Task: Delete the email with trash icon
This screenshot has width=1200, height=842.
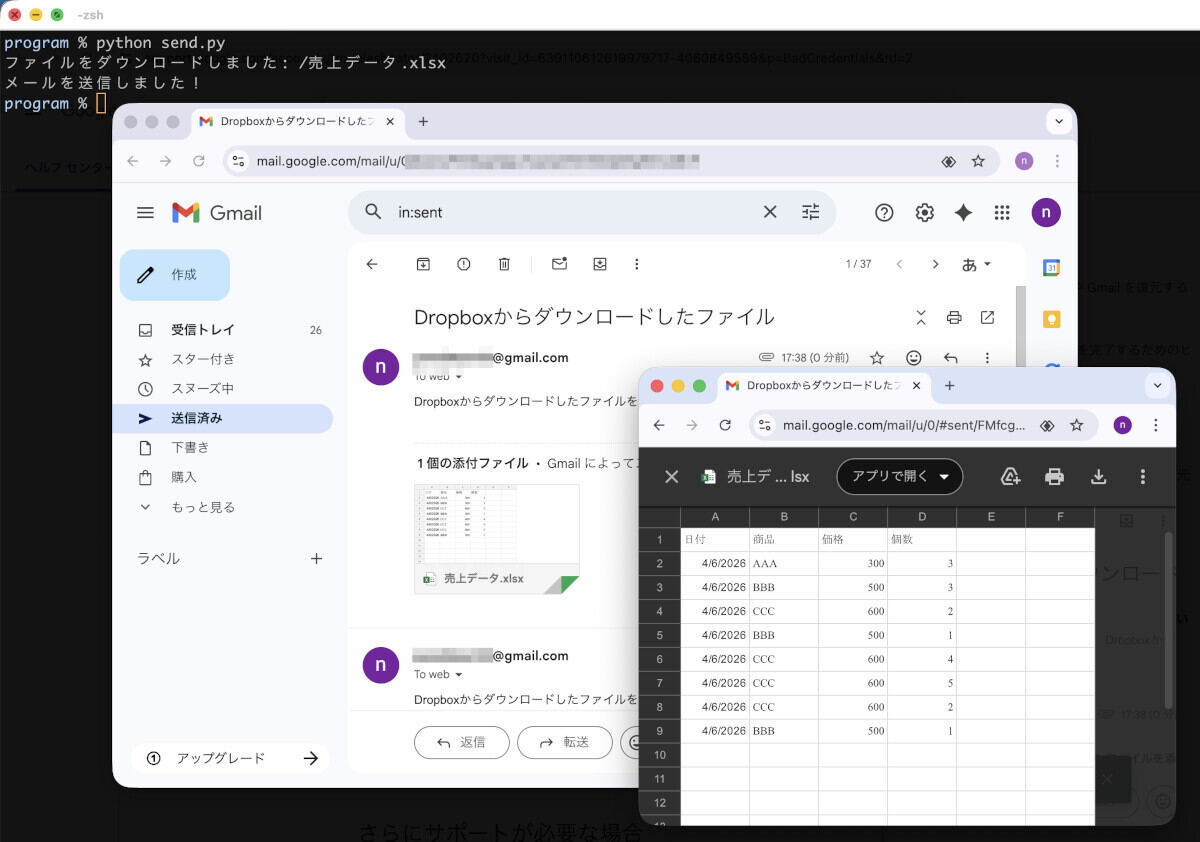Action: 504,263
